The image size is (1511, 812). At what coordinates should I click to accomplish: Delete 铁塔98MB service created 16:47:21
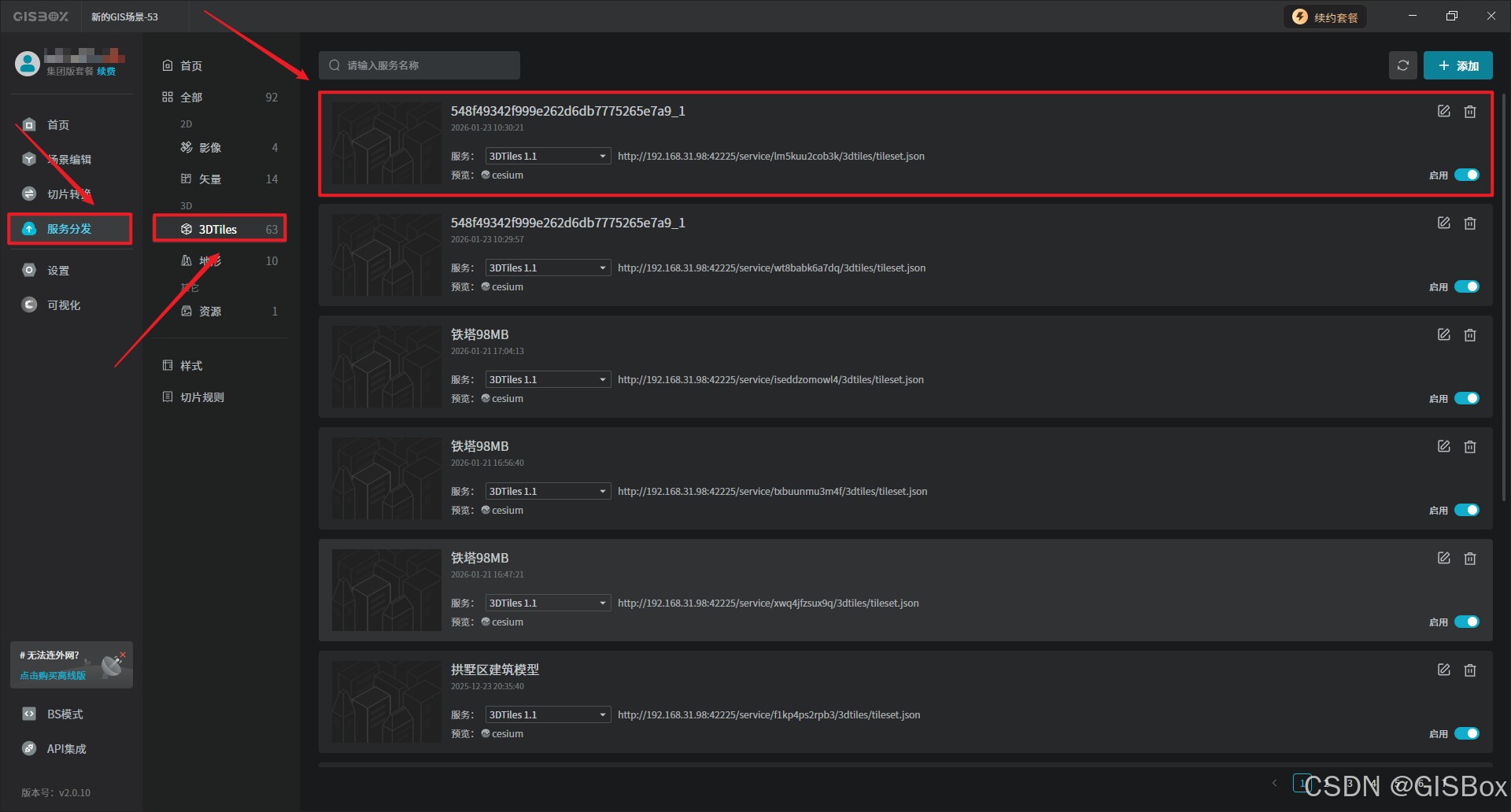point(1469,558)
